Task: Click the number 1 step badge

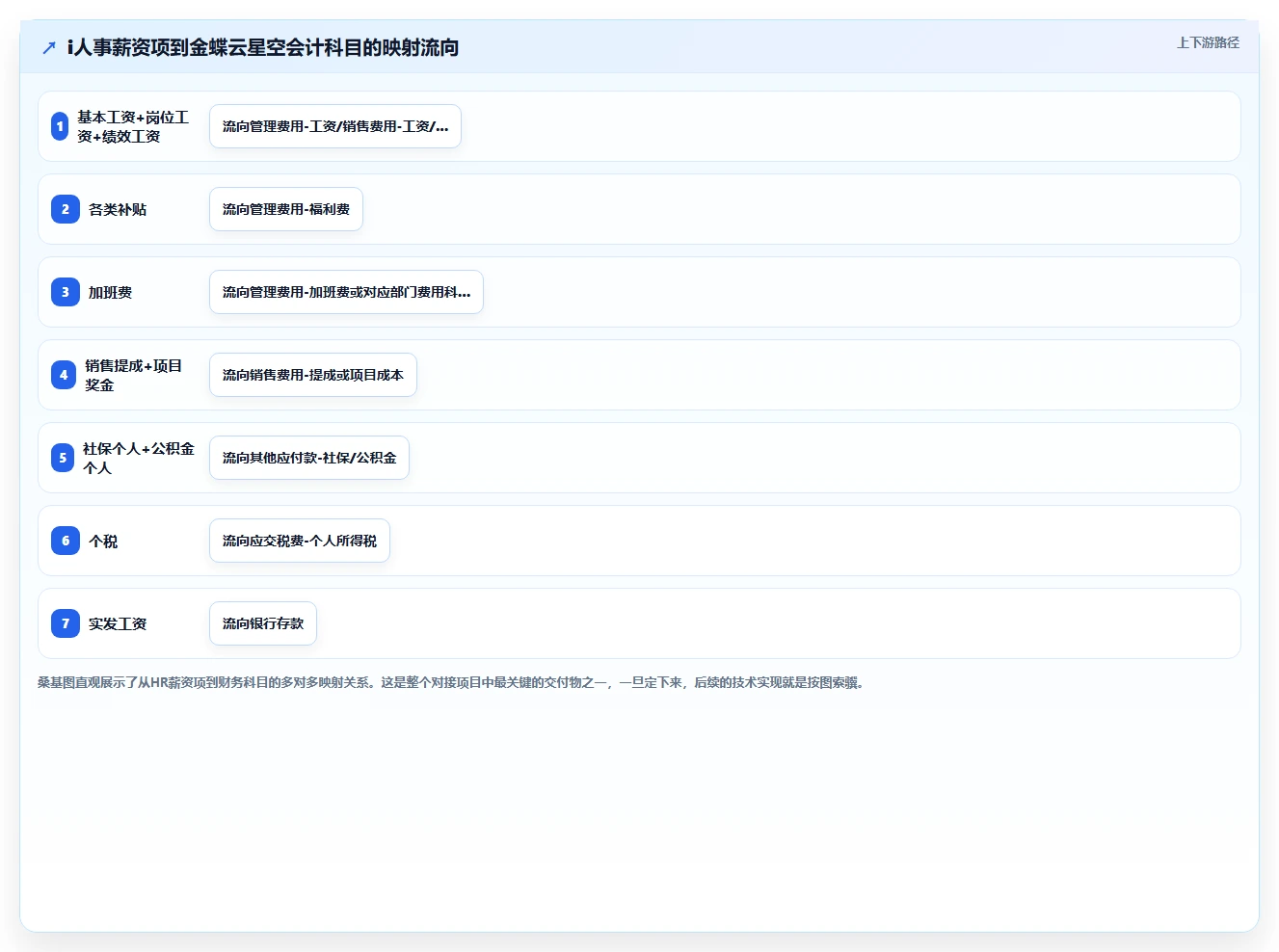Action: tap(60, 126)
